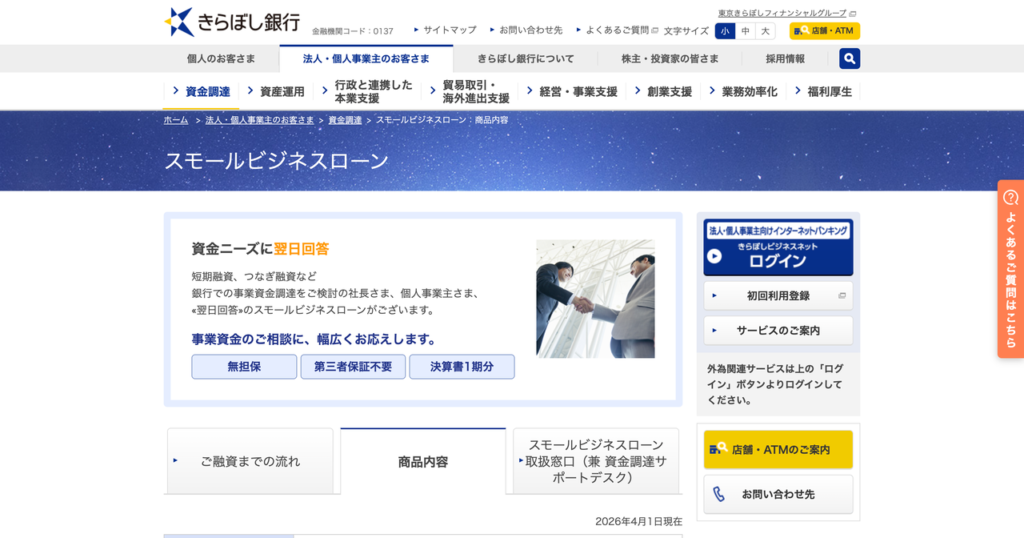This screenshot has height=538, width=1024.
Task: Click 法人・個人事業主のお客さま breadcrumb
Action: click(x=259, y=120)
